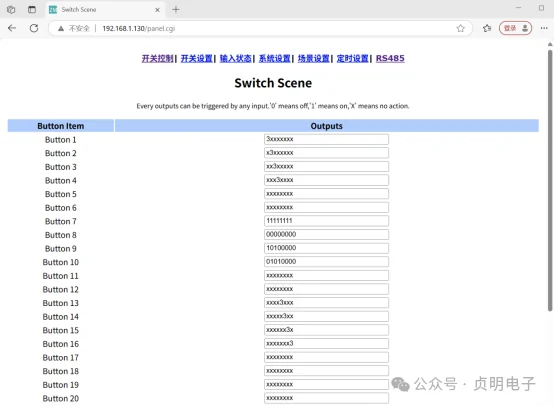Open the 开关控制 navigation link
Screen dimensions: 554x406
[x=158, y=58]
